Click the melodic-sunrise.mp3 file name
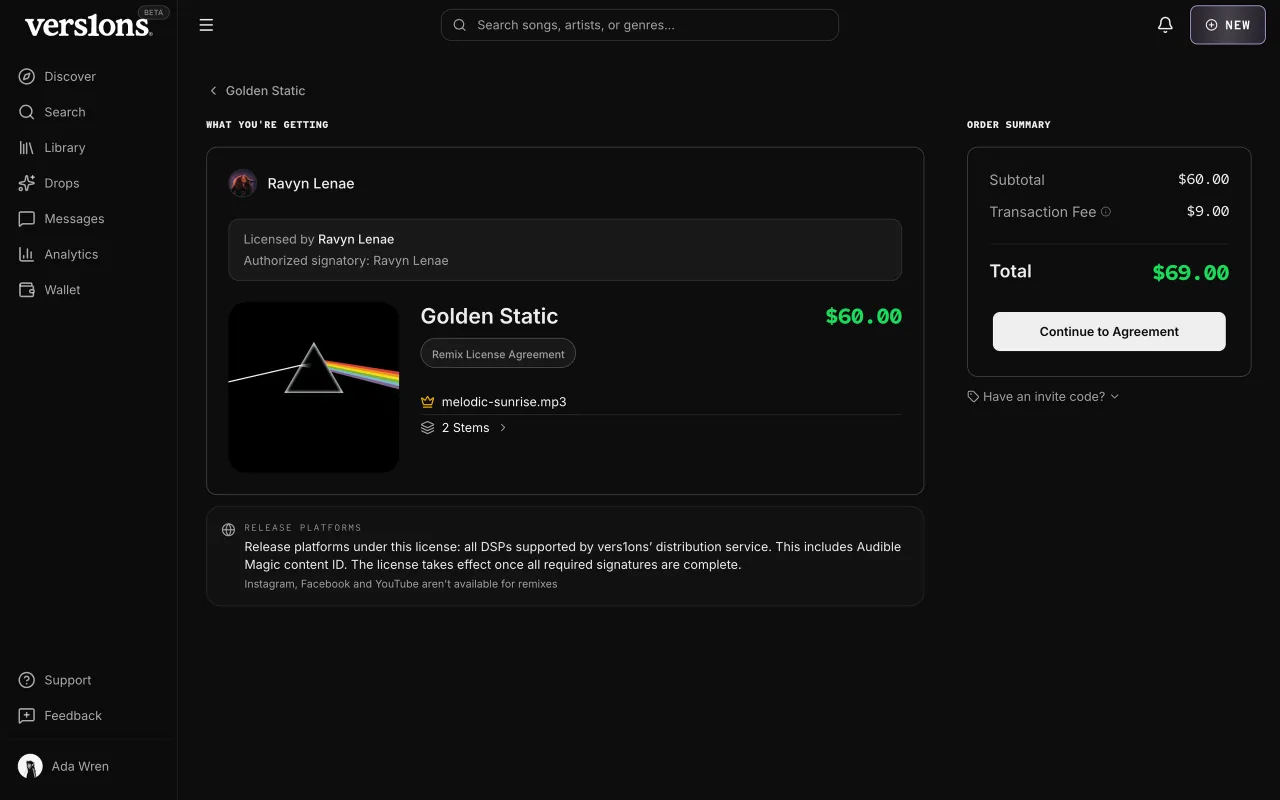1280x800 pixels. [x=504, y=402]
